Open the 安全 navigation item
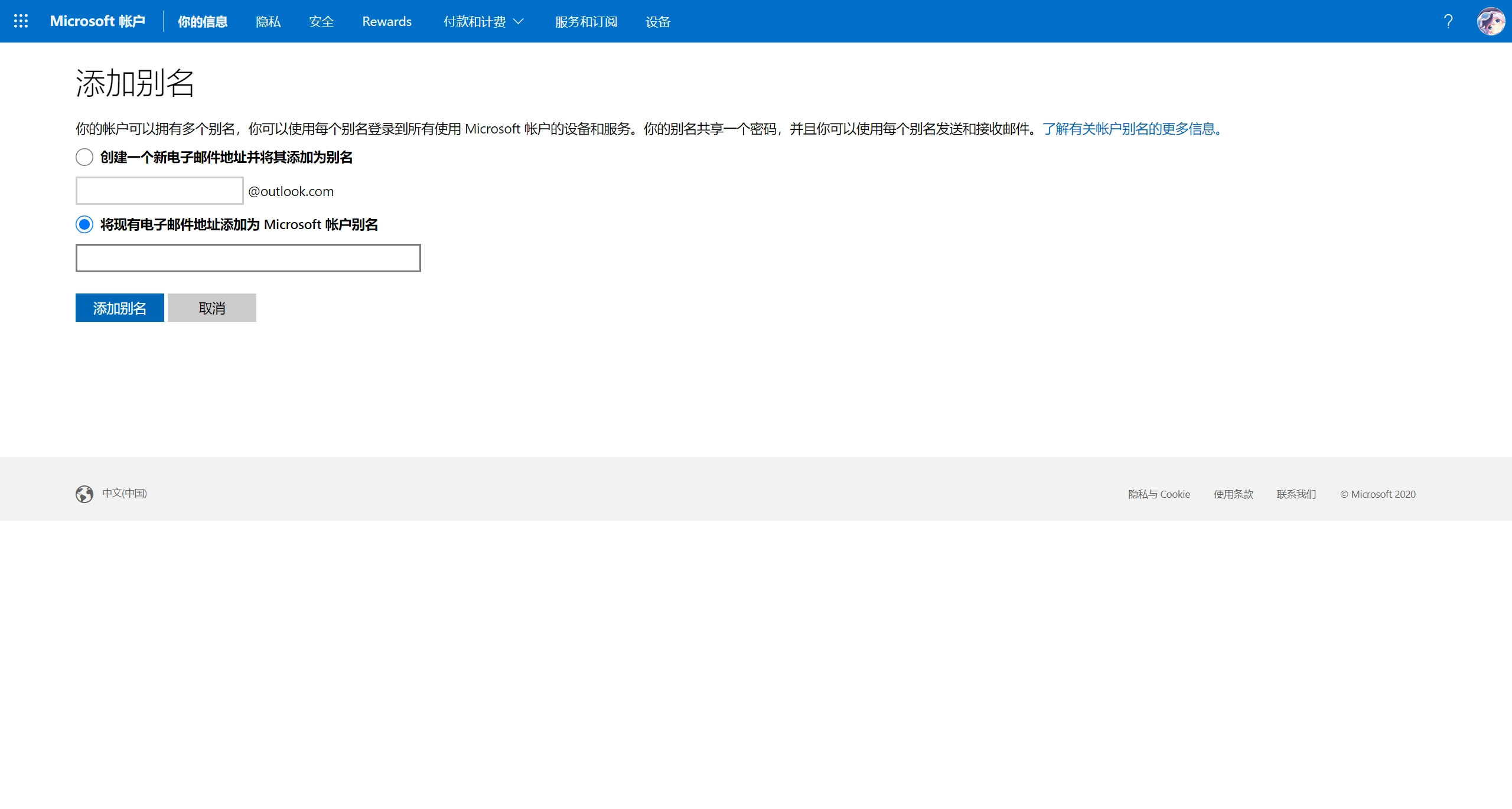Viewport: 1512px width, 809px height. coord(321,22)
